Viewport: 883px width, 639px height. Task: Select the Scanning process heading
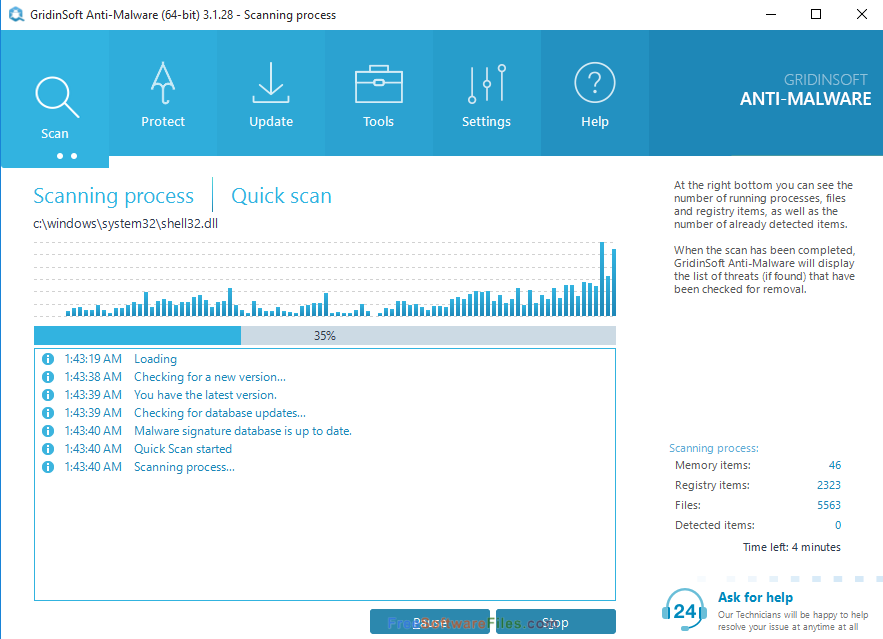point(113,196)
